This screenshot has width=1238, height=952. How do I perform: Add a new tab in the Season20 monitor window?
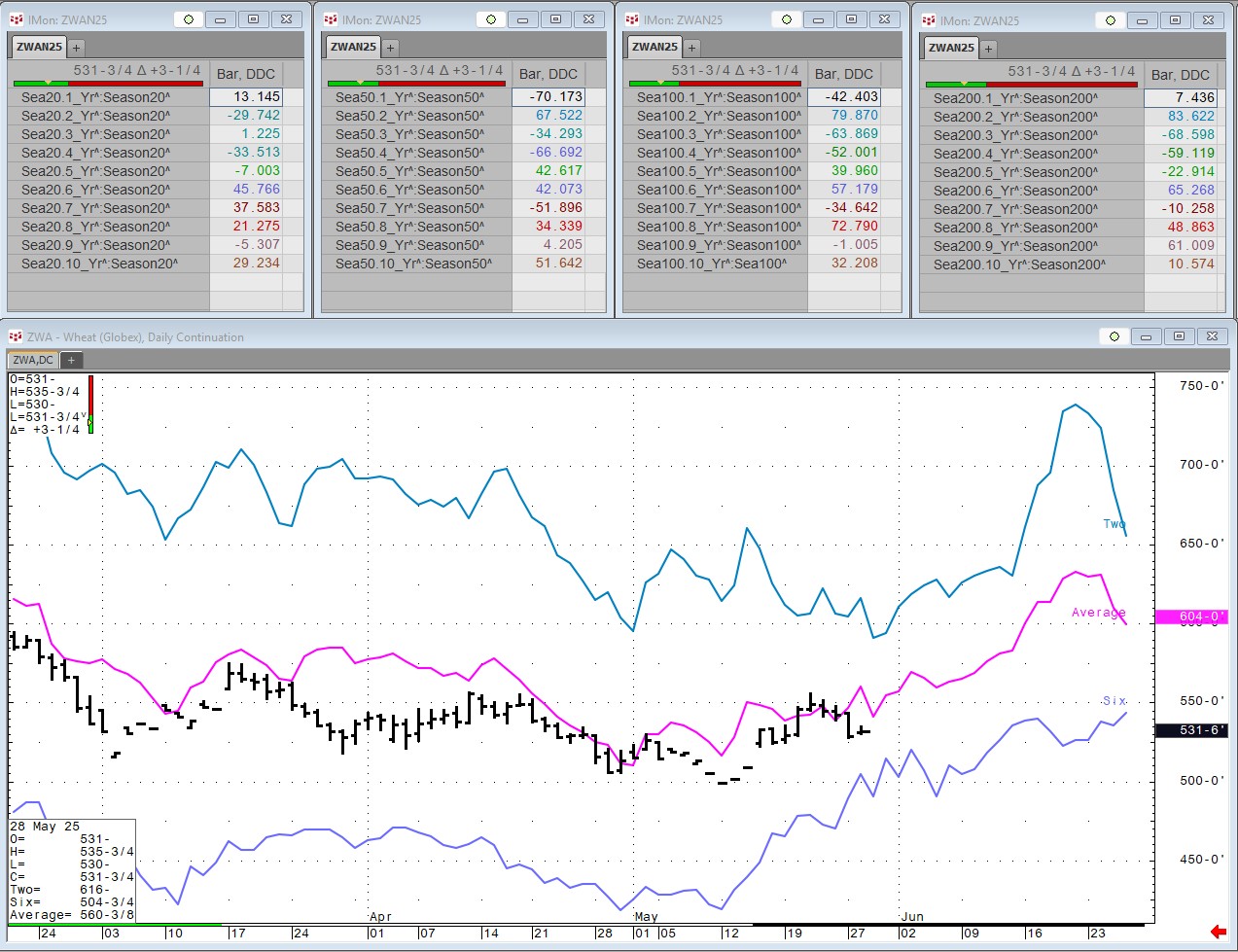pos(76,47)
